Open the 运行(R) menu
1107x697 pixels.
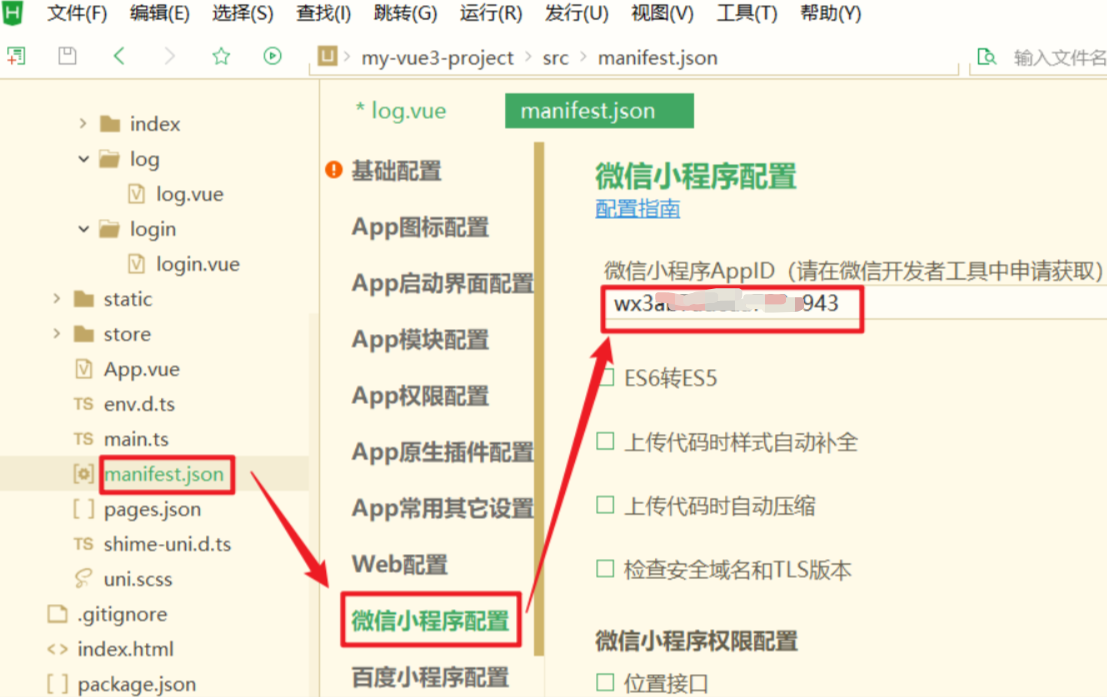pos(490,14)
